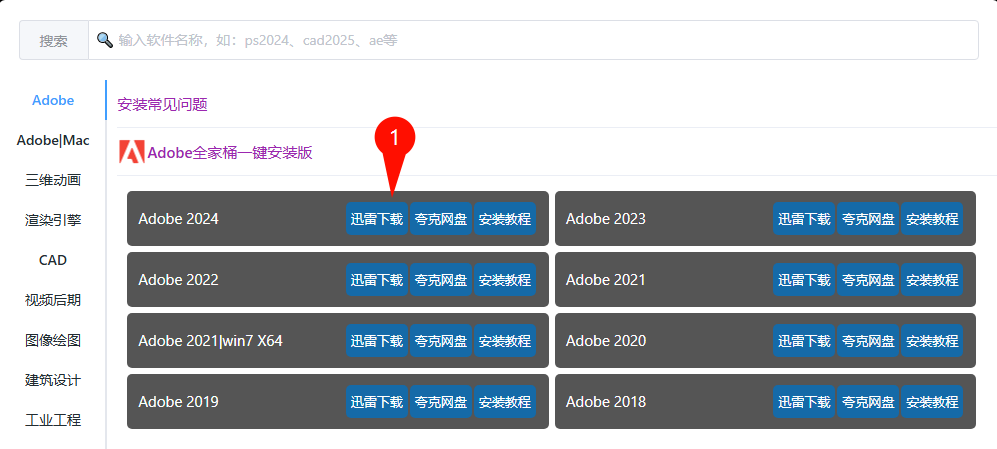Click 迅雷下载 for Adobe 2019

[377, 402]
